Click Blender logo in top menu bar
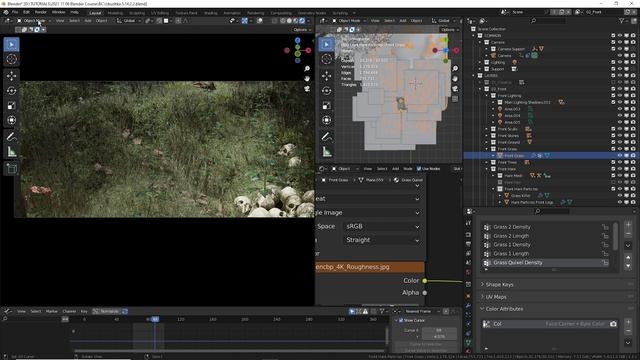This screenshot has height=360, width=640. (x=6, y=12)
